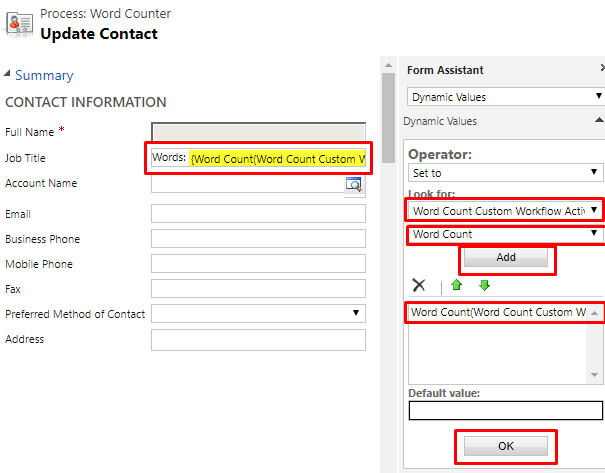
Task: Click the Default value input field
Action: point(505,410)
